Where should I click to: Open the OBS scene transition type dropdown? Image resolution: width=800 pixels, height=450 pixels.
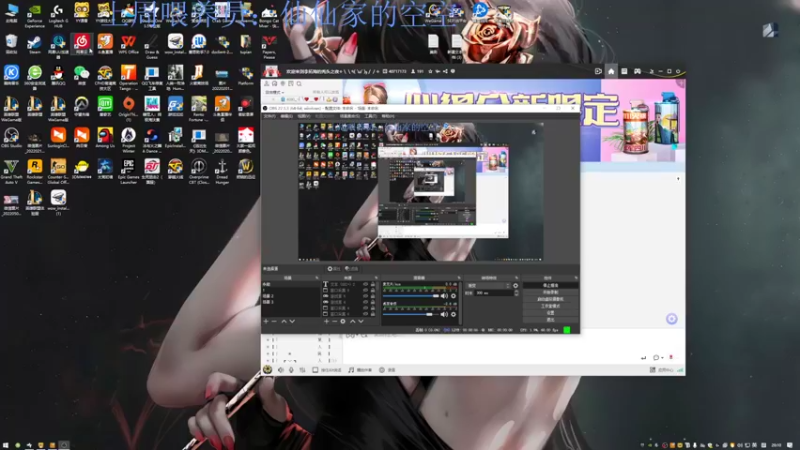pyautogui.click(x=488, y=286)
